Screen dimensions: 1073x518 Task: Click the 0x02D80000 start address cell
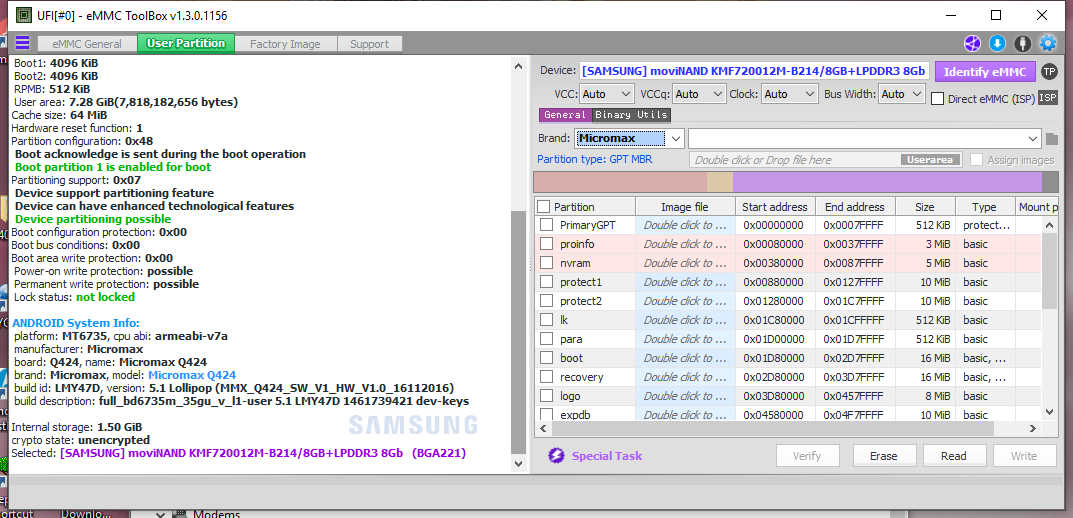[775, 377]
